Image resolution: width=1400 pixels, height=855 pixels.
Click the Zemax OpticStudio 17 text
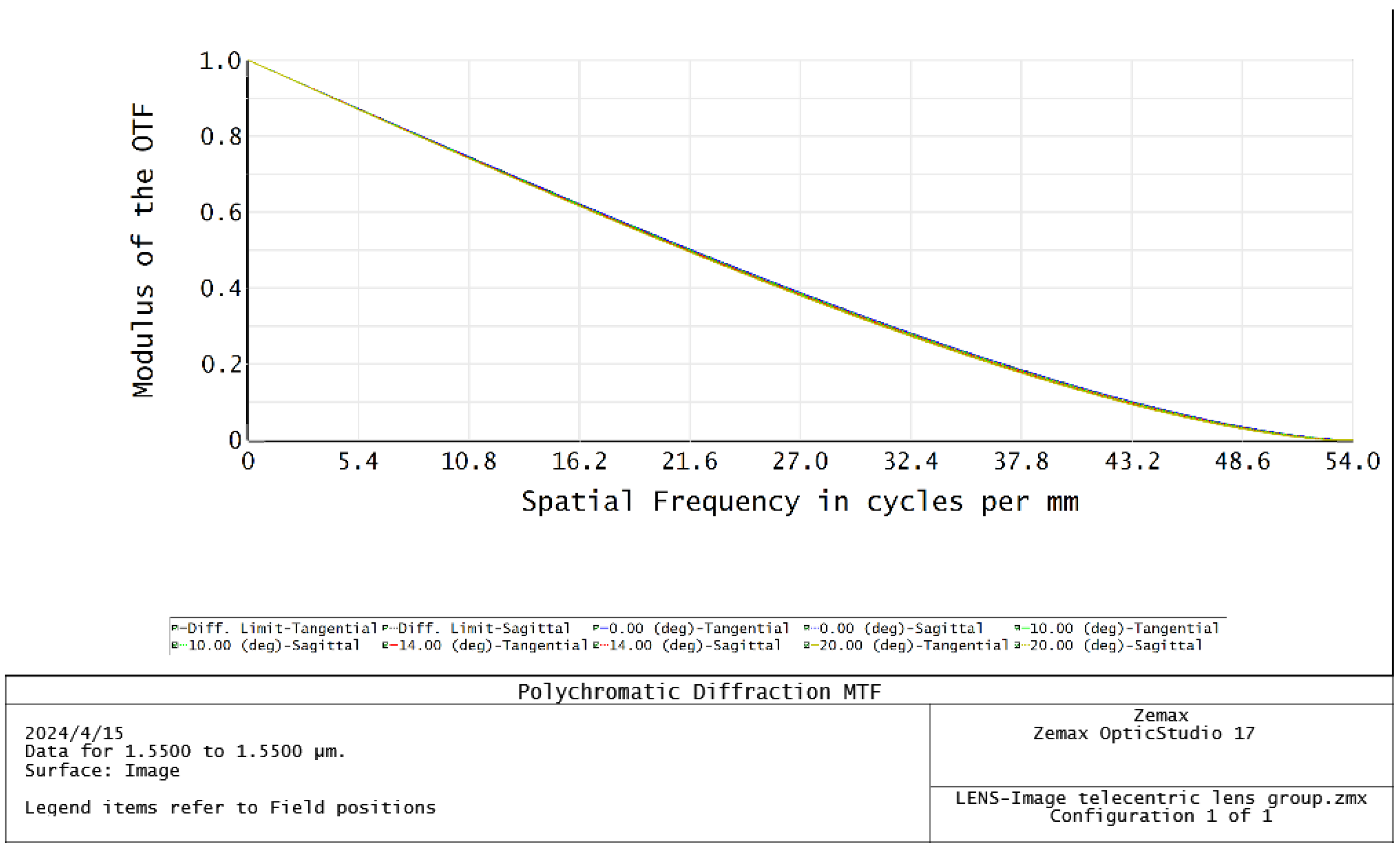point(1144,734)
